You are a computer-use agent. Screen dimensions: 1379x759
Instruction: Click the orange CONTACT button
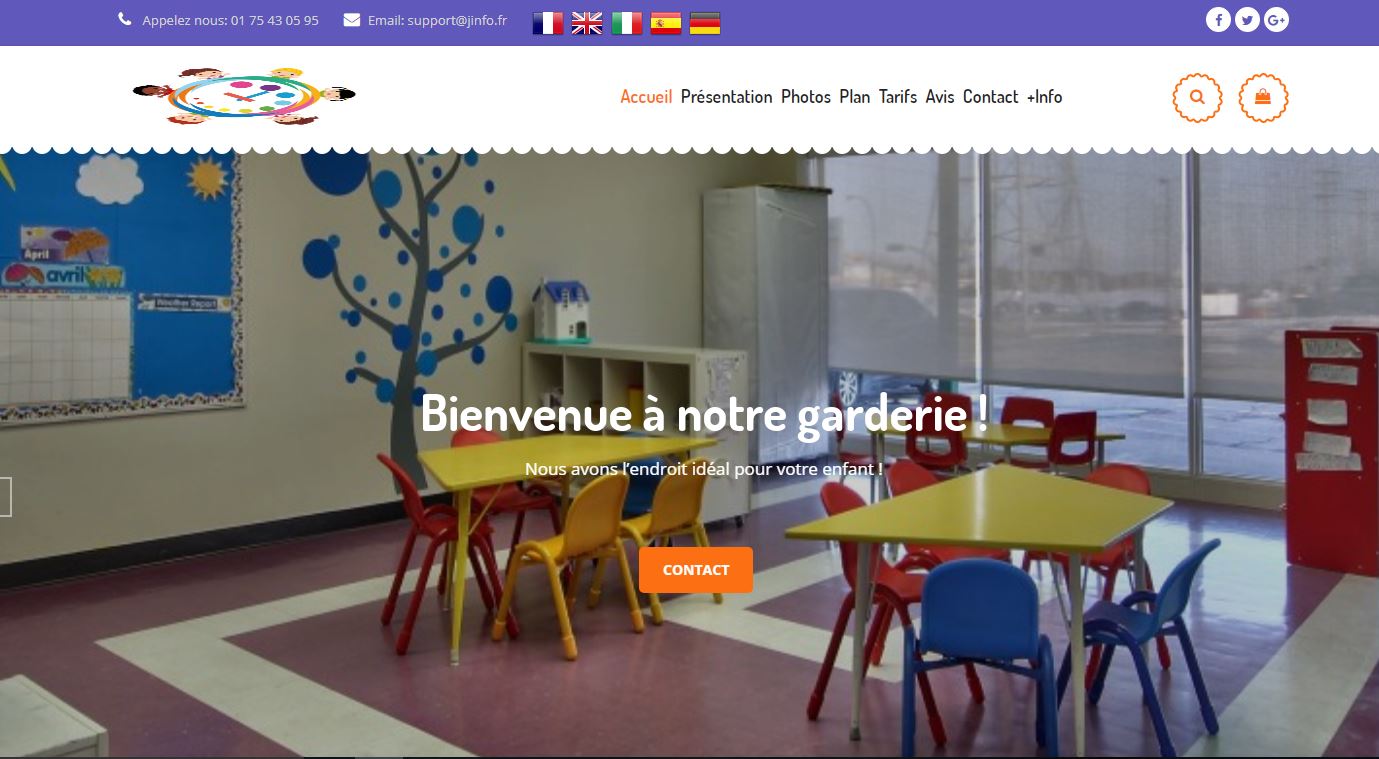(x=696, y=570)
